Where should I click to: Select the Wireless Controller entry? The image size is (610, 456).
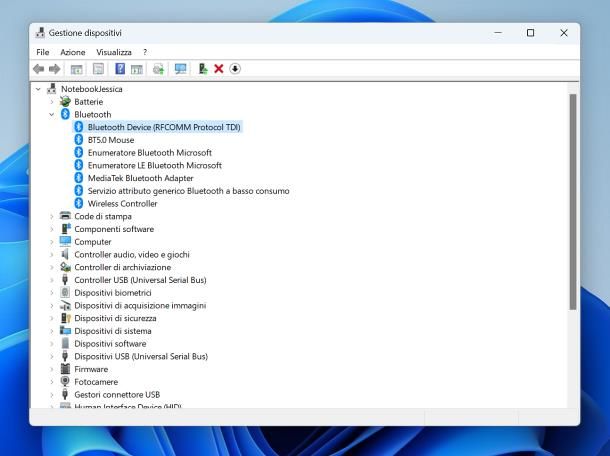pyautogui.click(x=122, y=203)
